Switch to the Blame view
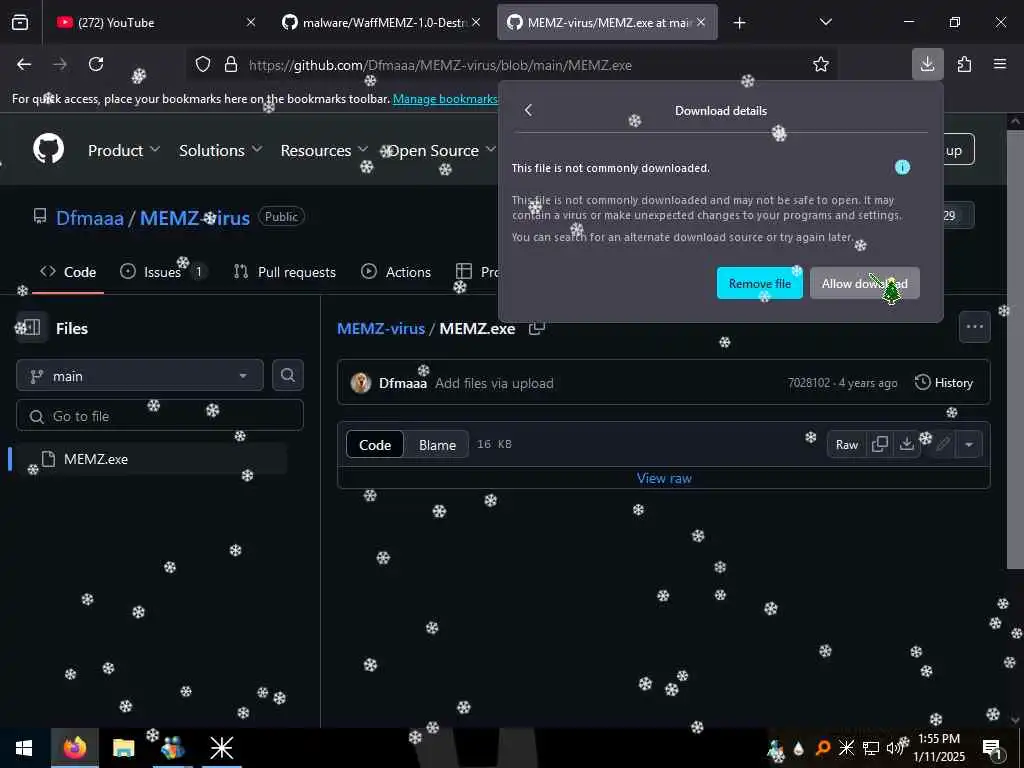Image resolution: width=1024 pixels, height=768 pixels. [x=437, y=445]
